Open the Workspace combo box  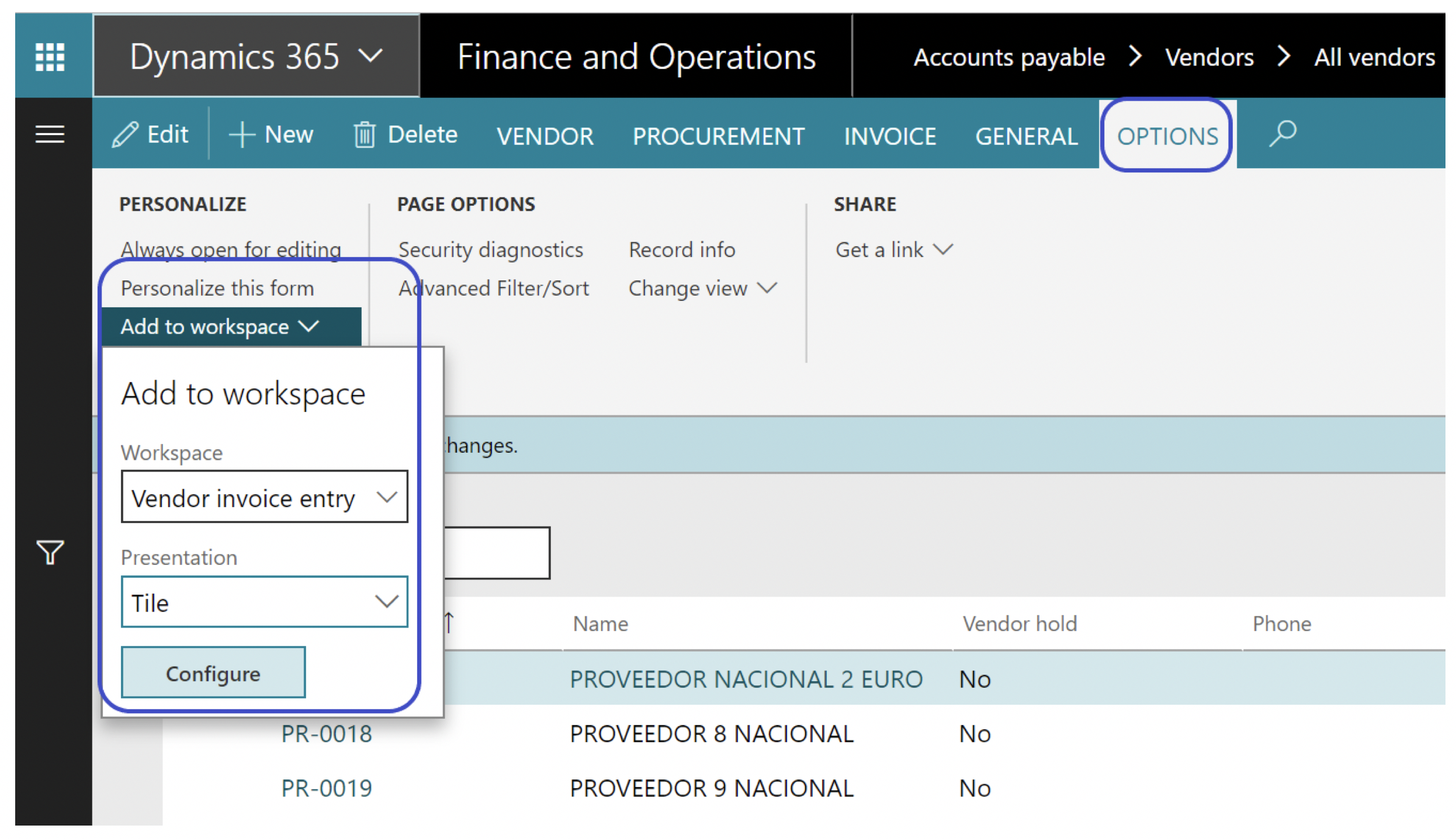[x=264, y=497]
